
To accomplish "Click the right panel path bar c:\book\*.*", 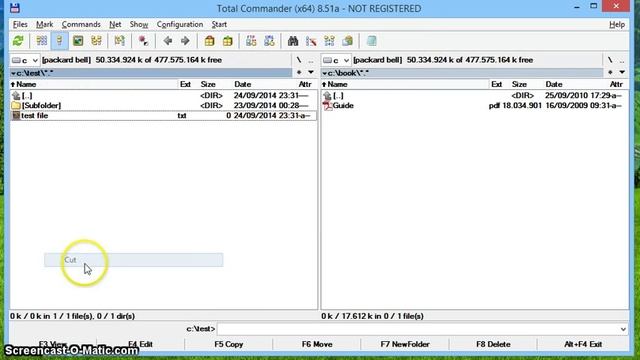I will click(x=462, y=73).
